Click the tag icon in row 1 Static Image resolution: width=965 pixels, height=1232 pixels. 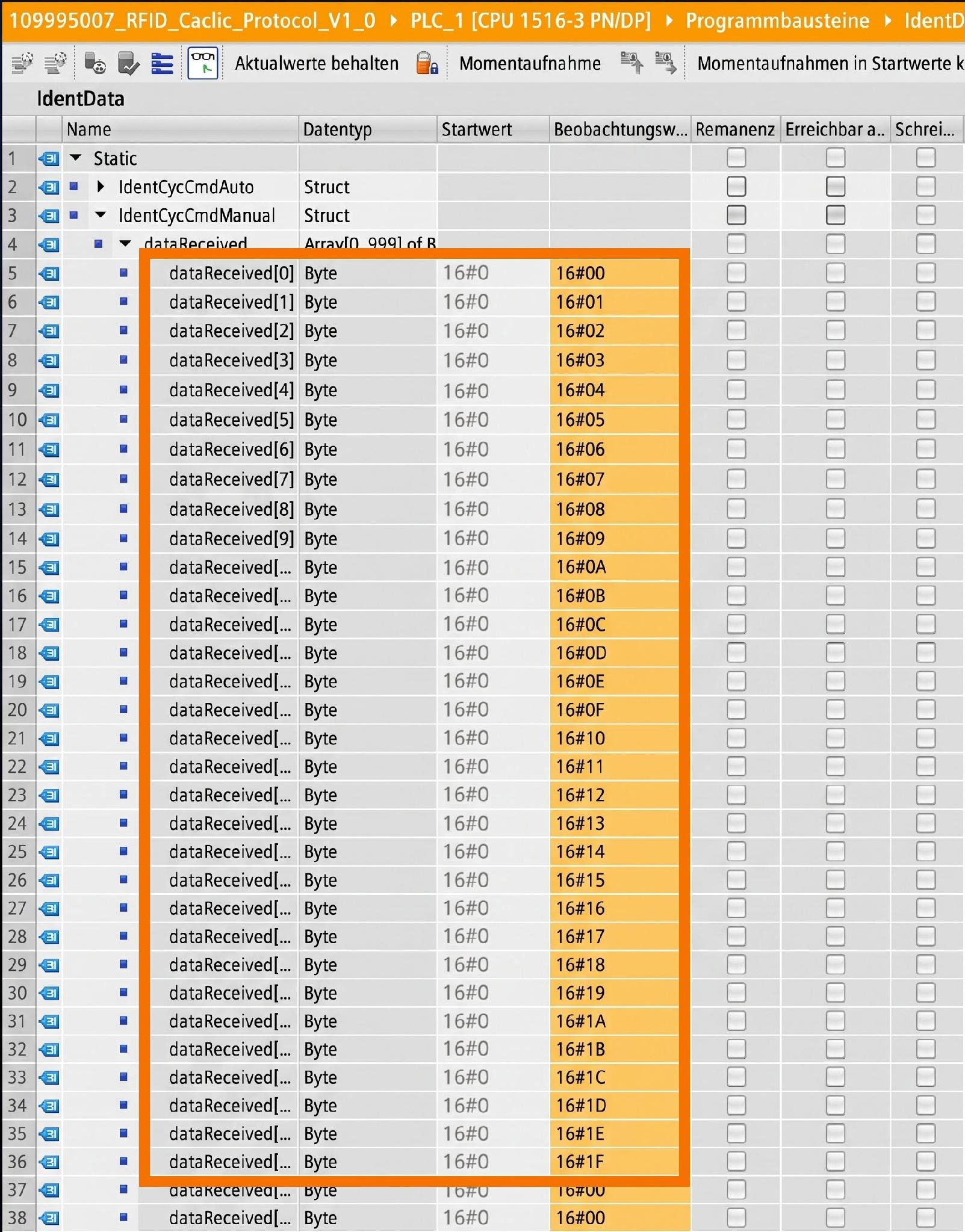click(49, 159)
